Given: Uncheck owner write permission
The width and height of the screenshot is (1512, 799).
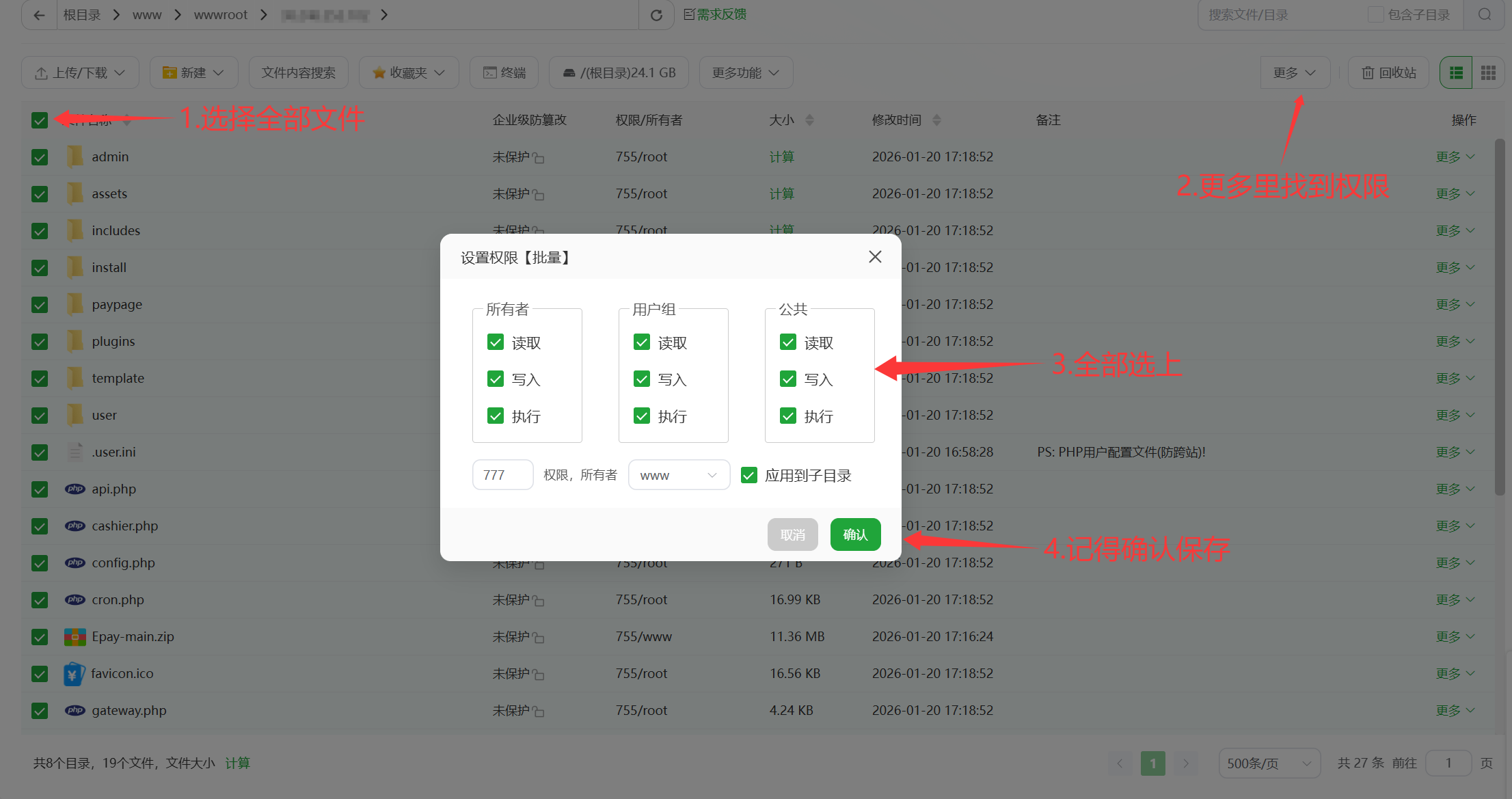Looking at the screenshot, I should point(496,379).
